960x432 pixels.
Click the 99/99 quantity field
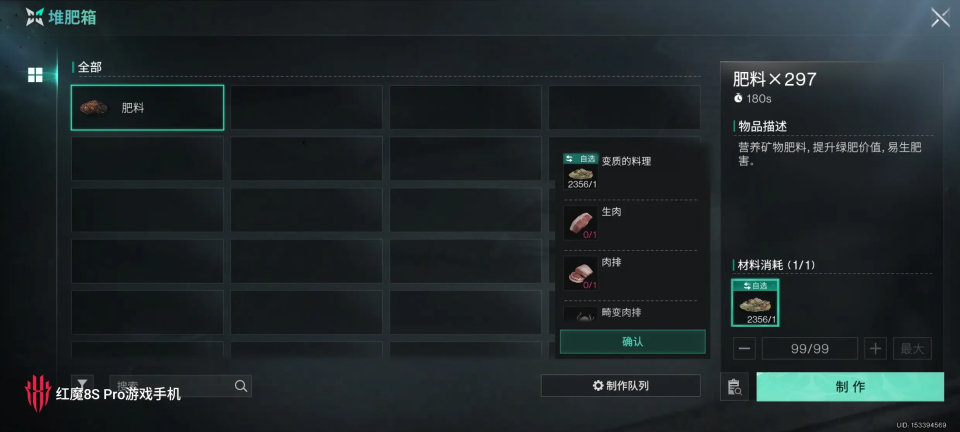(809, 348)
